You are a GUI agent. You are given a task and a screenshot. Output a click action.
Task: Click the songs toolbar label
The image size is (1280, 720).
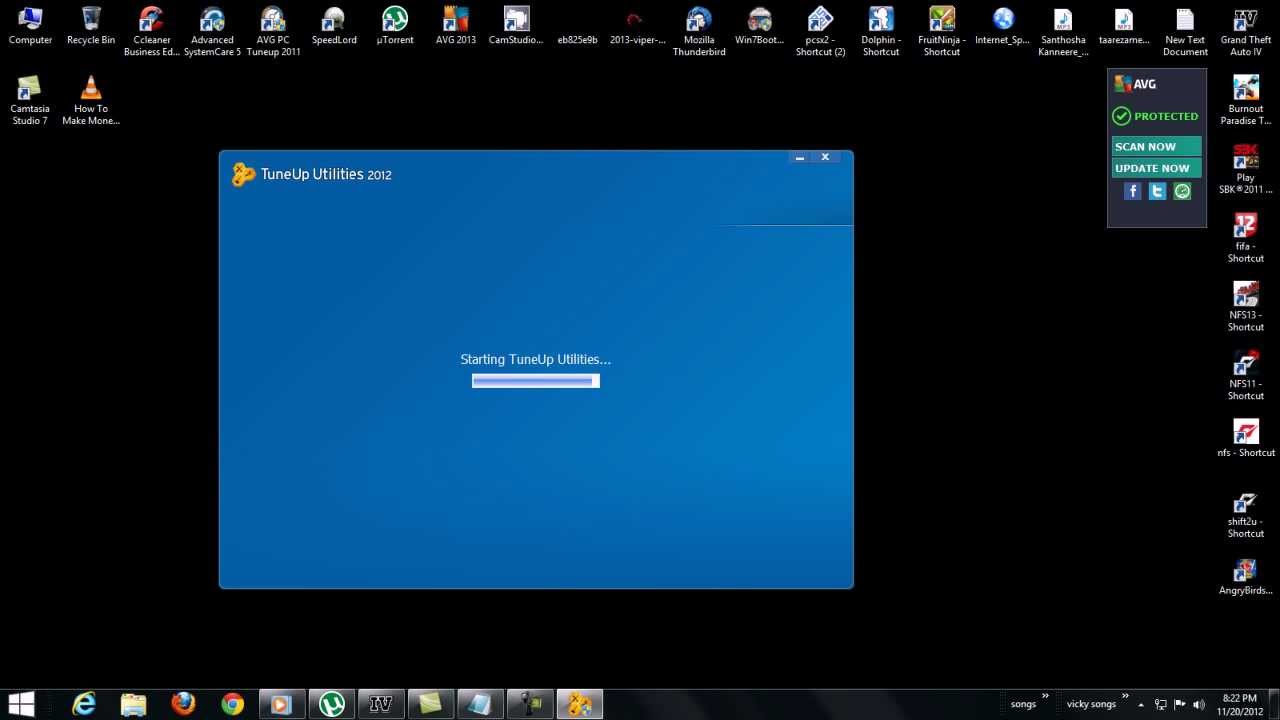point(1023,705)
